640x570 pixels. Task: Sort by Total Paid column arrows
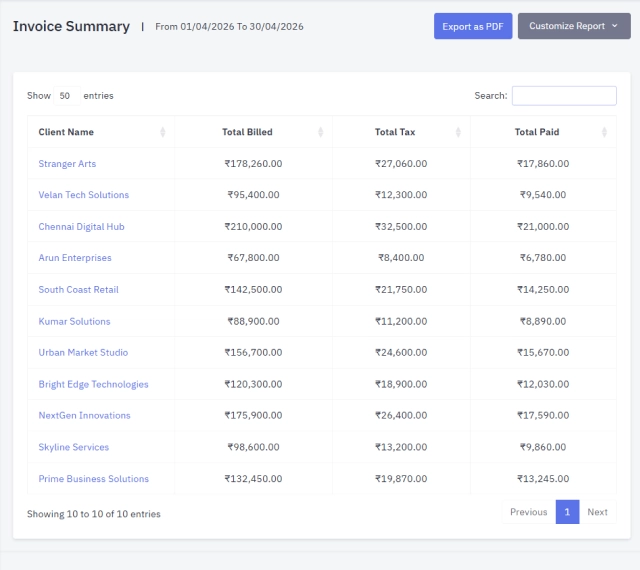pos(604,132)
